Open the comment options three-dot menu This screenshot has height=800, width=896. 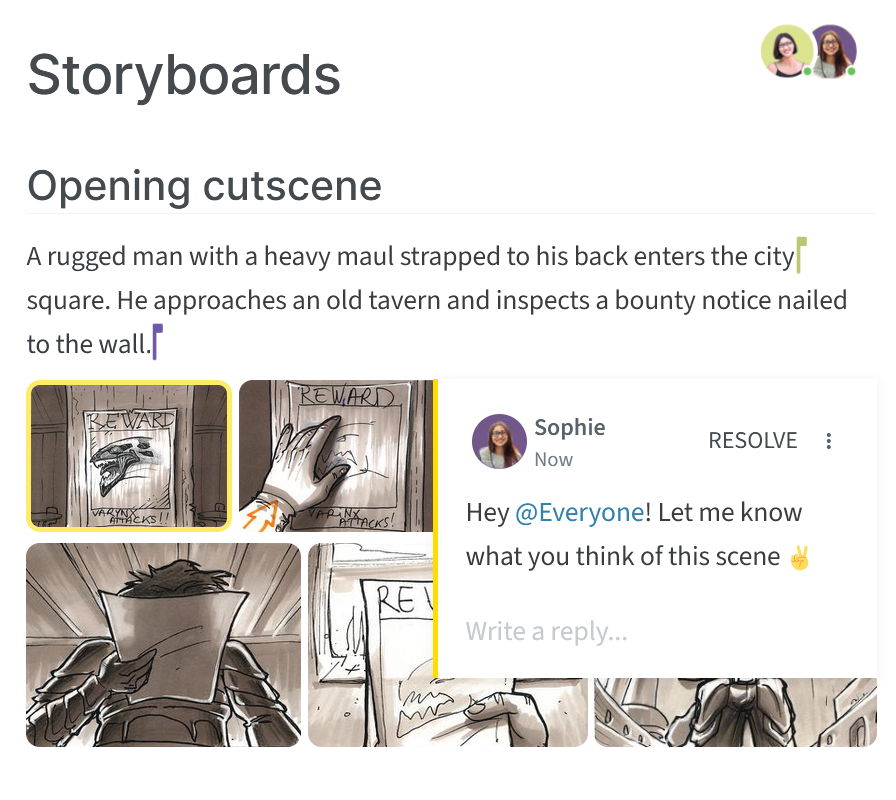click(829, 441)
